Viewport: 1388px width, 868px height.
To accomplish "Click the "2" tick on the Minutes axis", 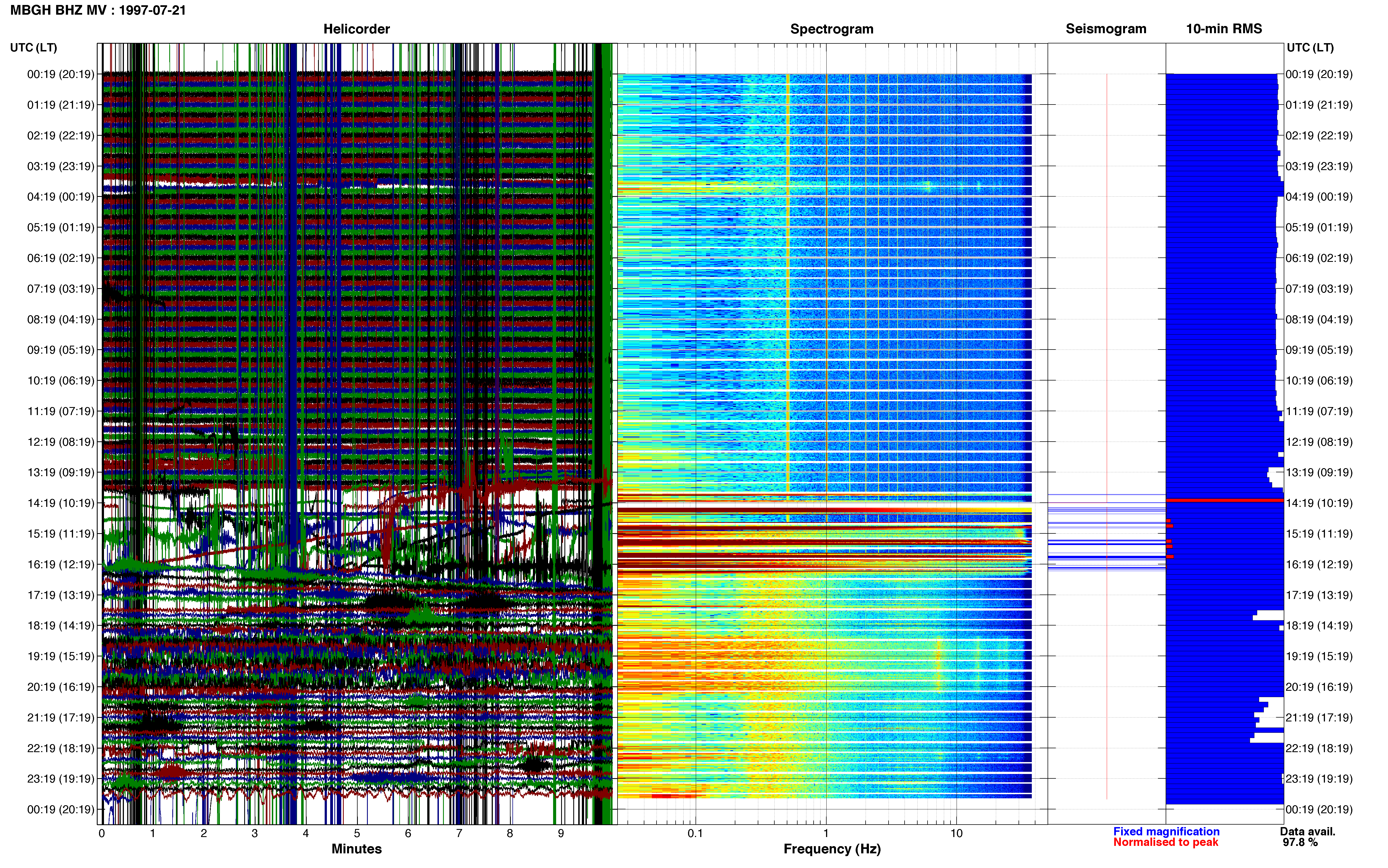I will 204,833.
